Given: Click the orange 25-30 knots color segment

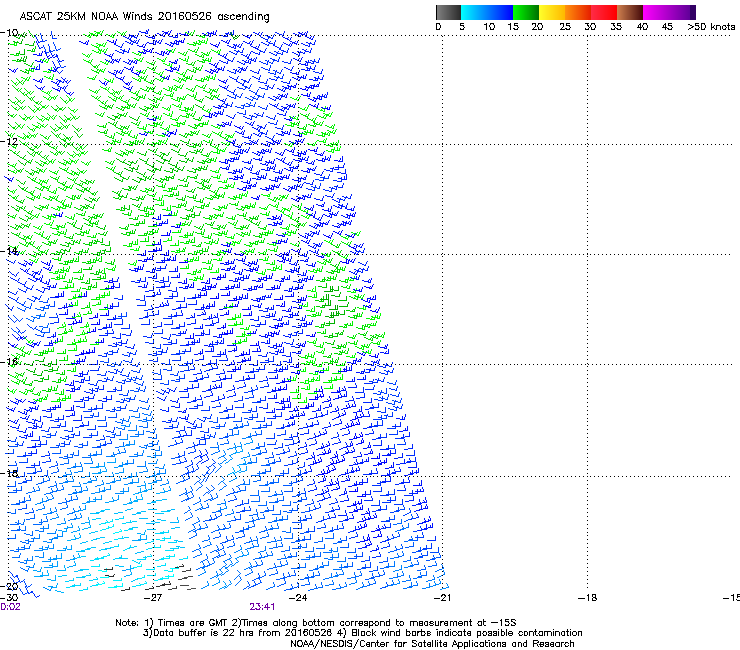Looking at the screenshot, I should click(578, 12).
